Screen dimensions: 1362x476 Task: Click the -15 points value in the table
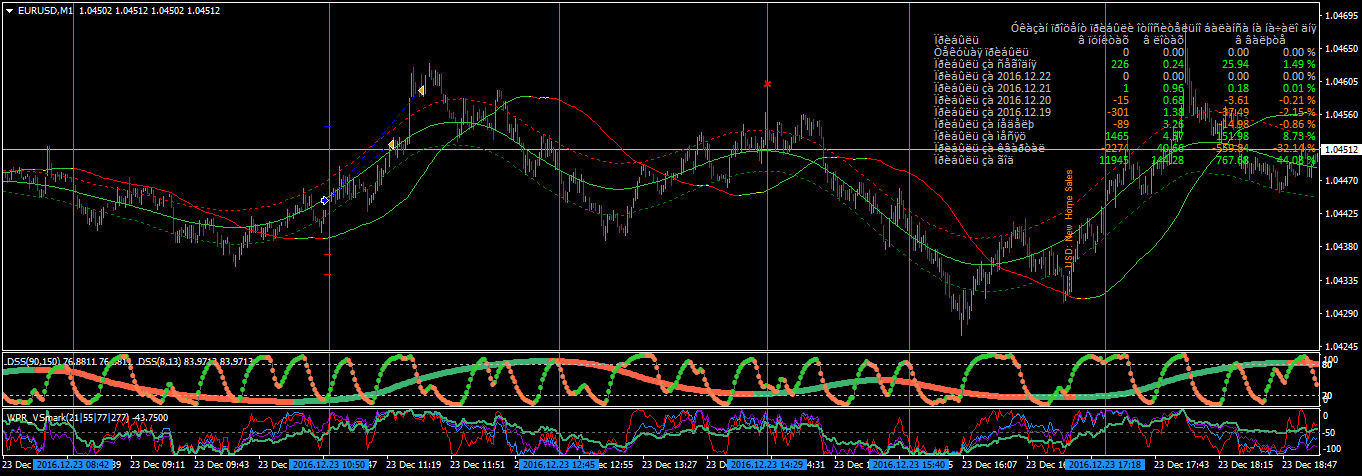tap(1122, 100)
